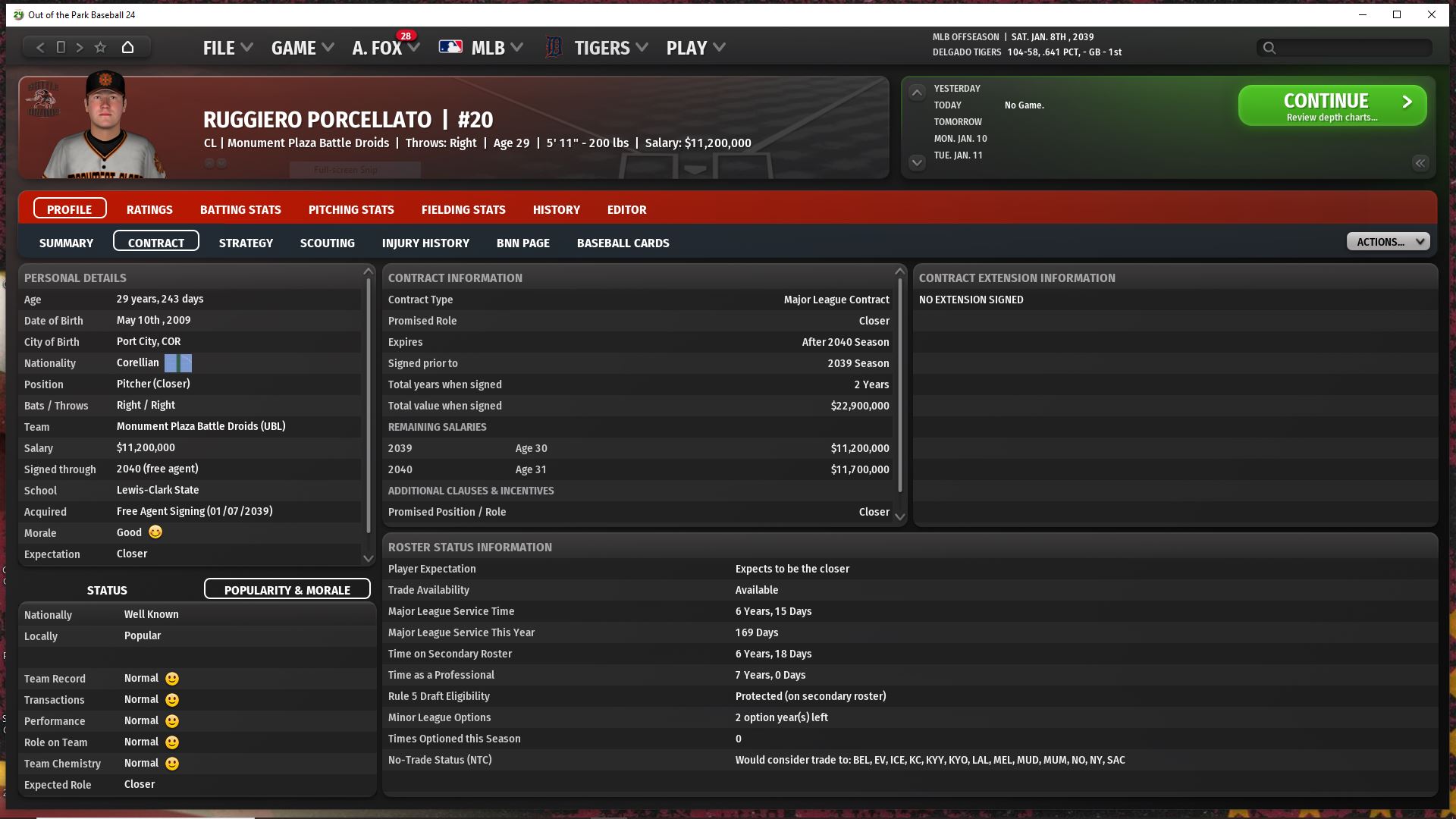
Task: Click the bookmark star icon
Action: [100, 47]
